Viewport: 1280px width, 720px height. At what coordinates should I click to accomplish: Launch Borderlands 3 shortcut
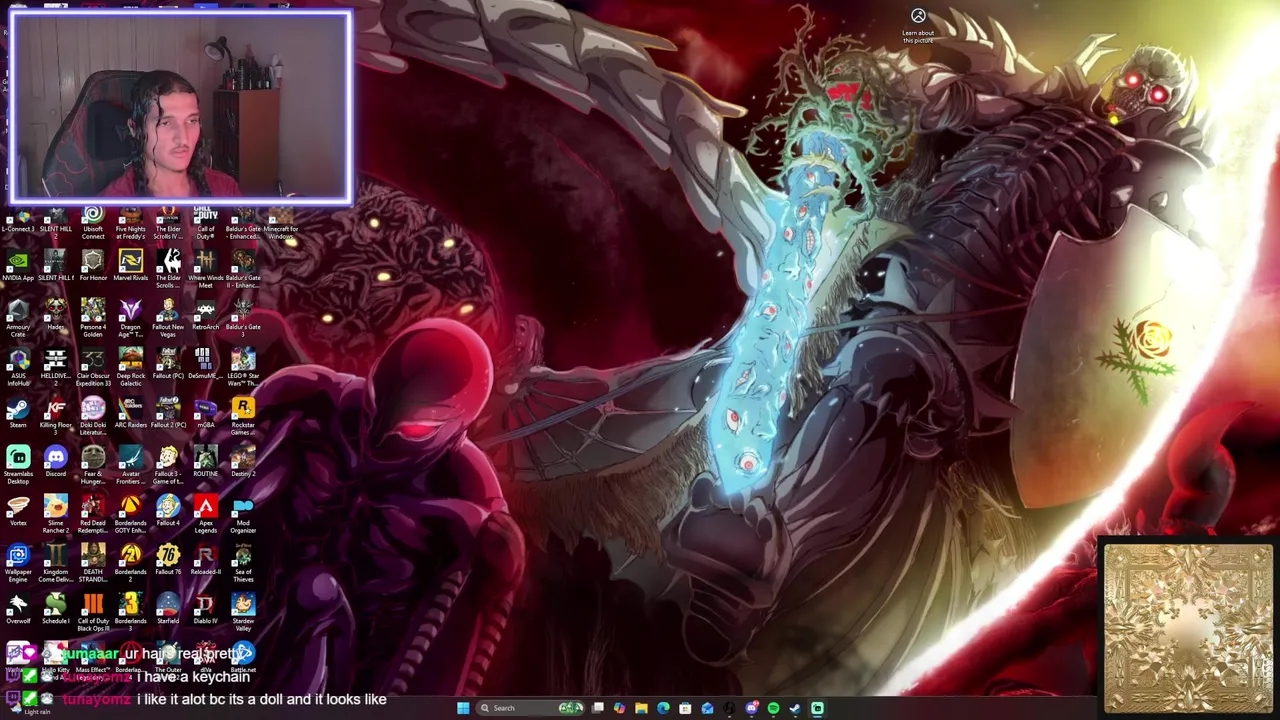click(x=130, y=613)
